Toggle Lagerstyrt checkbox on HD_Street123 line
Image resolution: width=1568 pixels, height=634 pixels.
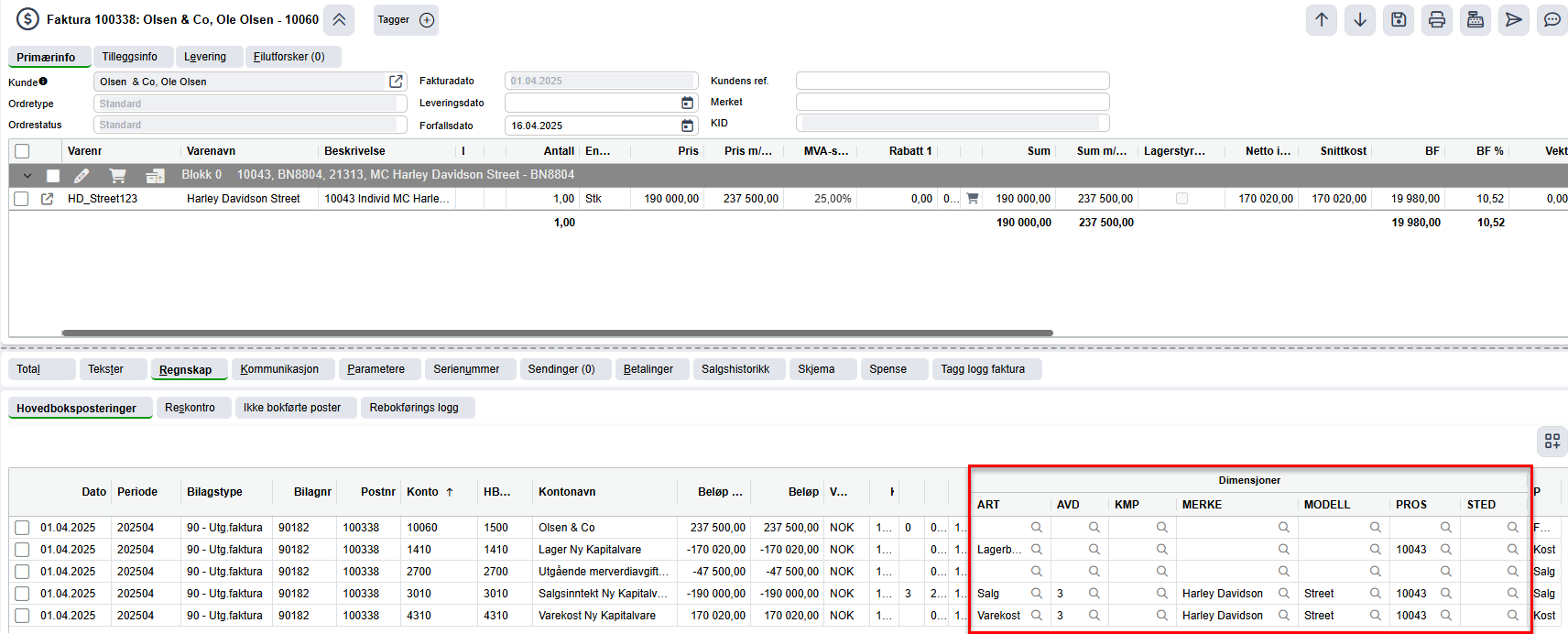pos(1181,198)
